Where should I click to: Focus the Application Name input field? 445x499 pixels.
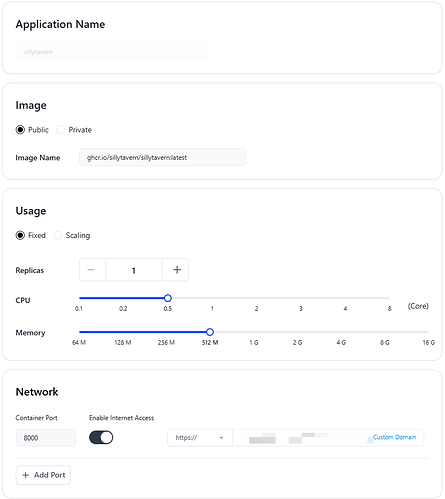(x=111, y=52)
